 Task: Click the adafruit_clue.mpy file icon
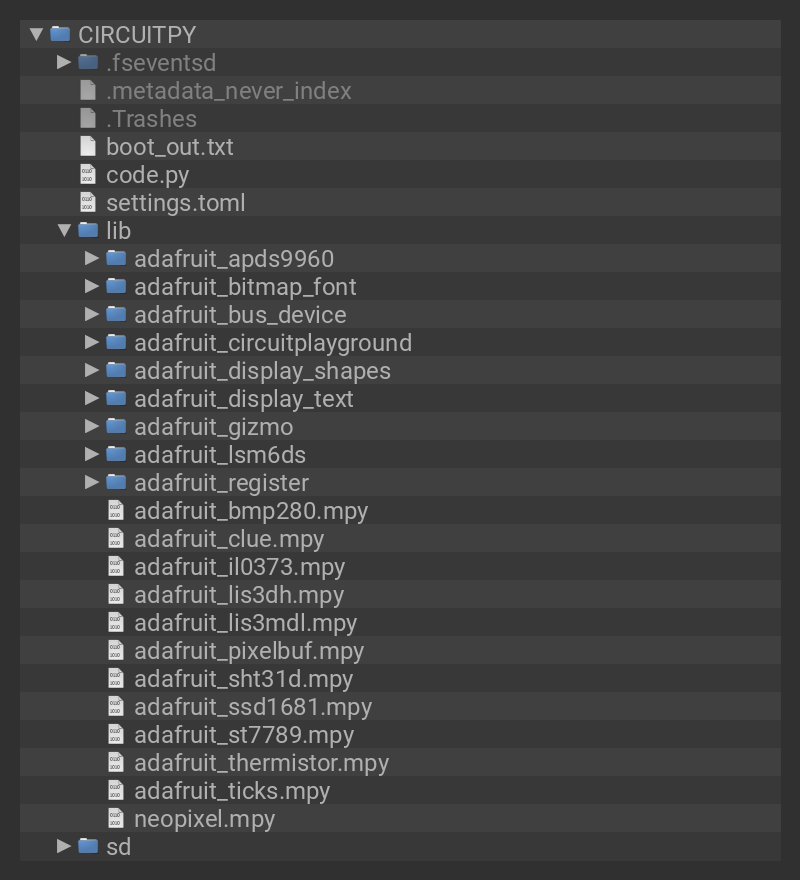click(x=116, y=538)
